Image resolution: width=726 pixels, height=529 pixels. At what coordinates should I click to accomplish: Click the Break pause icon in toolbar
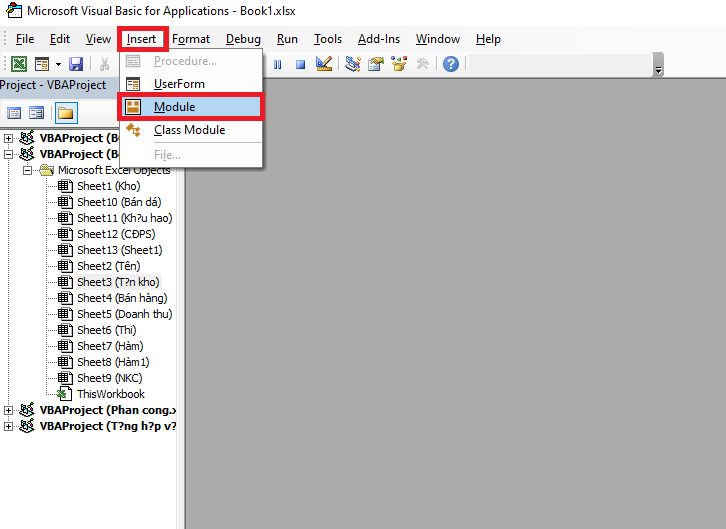tap(277, 64)
